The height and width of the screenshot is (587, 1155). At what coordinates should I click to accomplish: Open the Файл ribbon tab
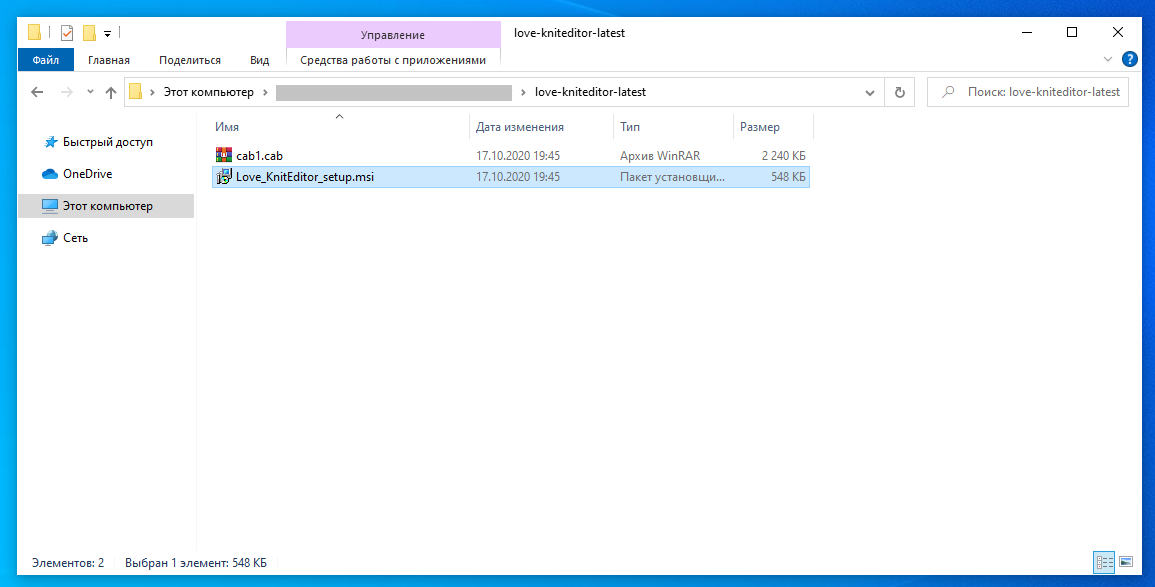(46, 60)
